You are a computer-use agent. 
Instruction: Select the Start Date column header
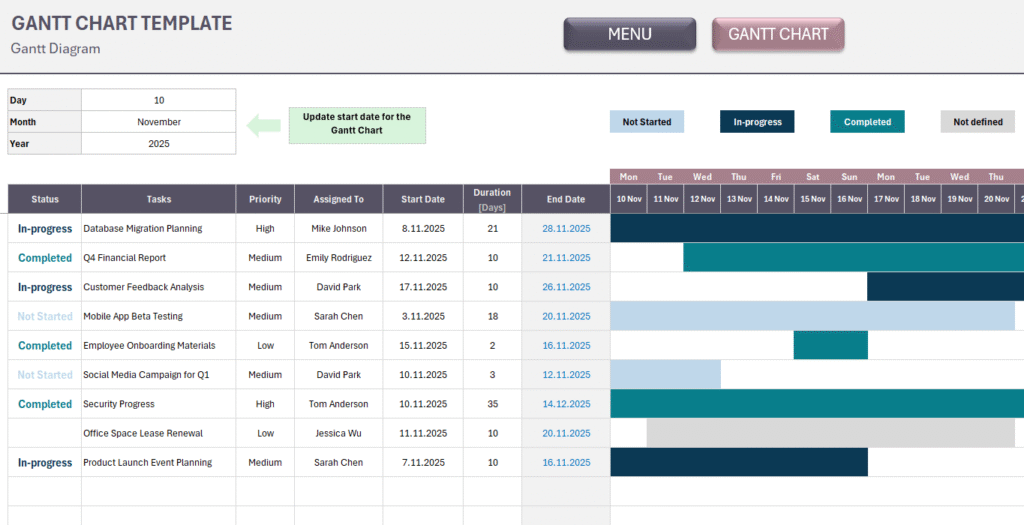[423, 199]
